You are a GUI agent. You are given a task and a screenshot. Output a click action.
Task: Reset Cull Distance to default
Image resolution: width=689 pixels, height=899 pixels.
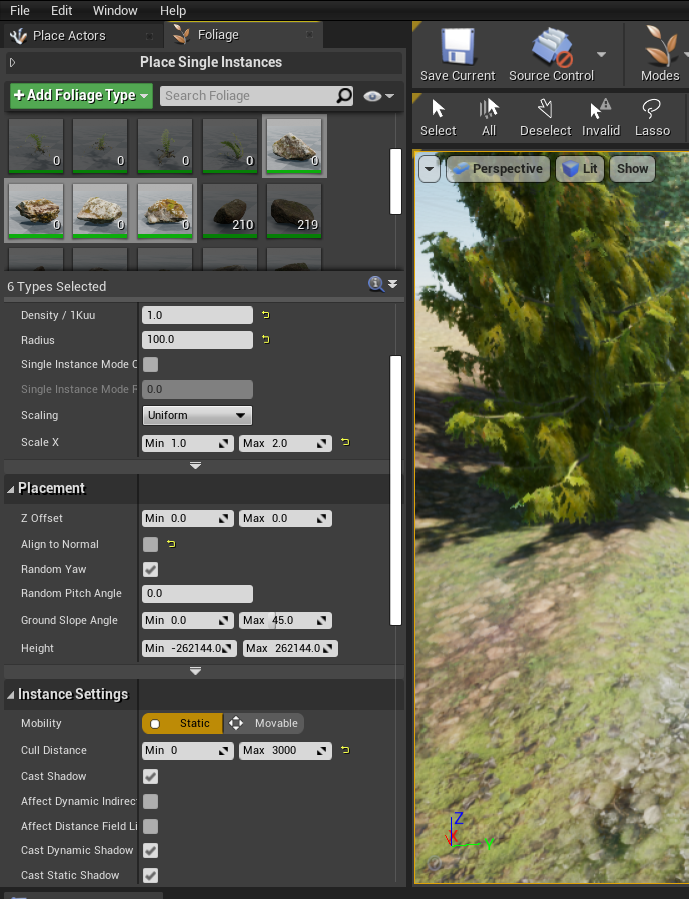pyautogui.click(x=344, y=750)
